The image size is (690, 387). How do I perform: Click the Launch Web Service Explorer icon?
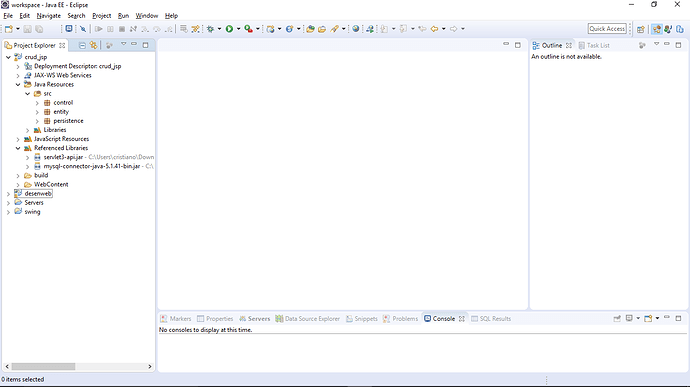tap(370, 29)
